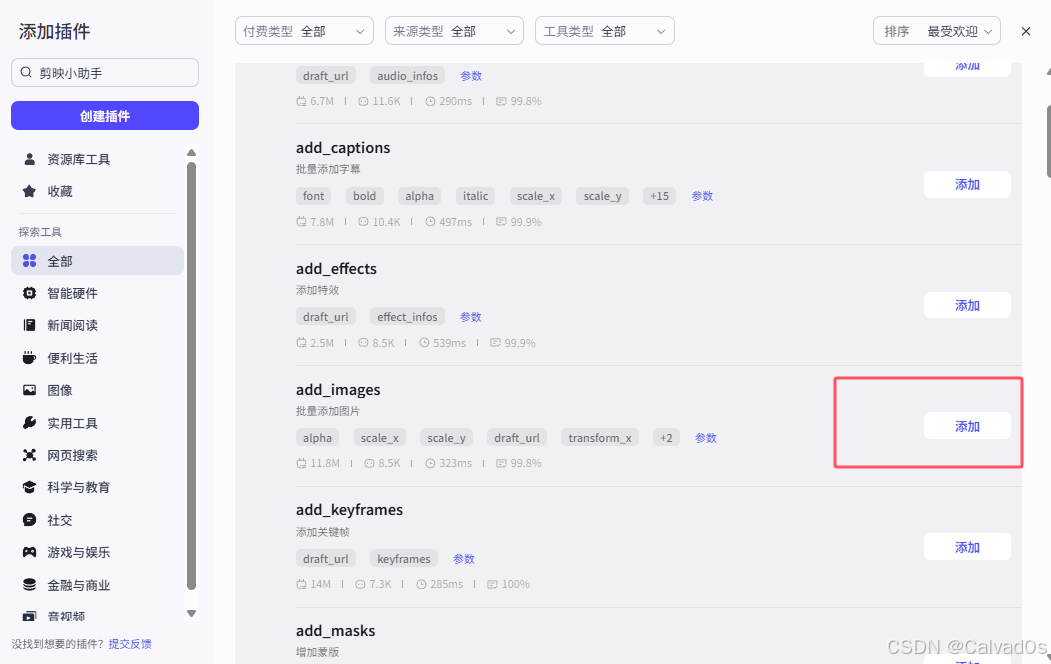Focus the 剪映小助手 search field
This screenshot has width=1051, height=664.
click(105, 72)
